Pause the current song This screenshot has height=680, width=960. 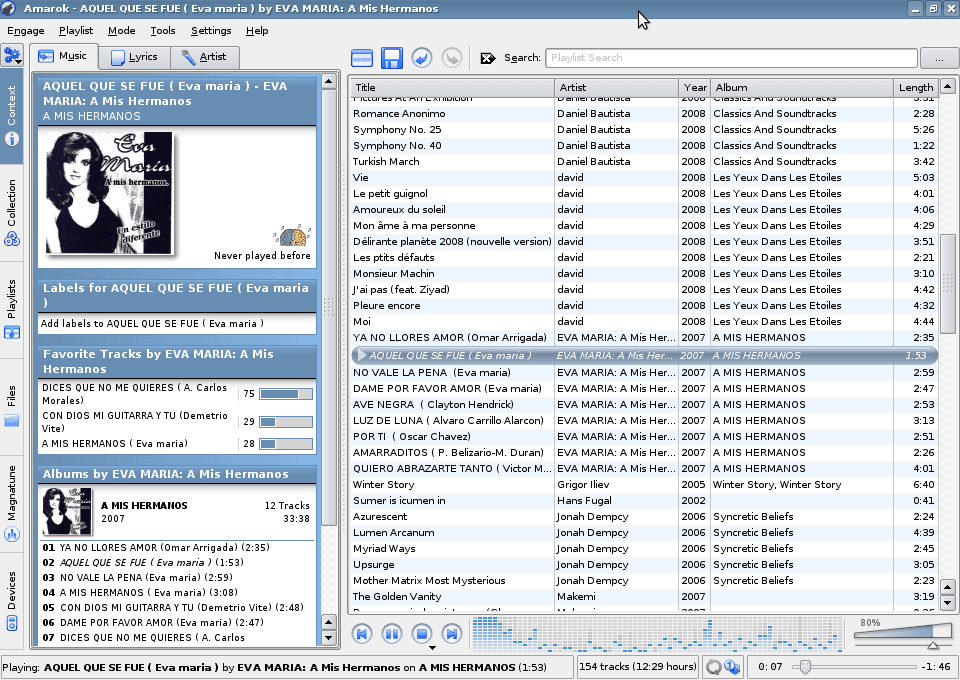(x=392, y=633)
